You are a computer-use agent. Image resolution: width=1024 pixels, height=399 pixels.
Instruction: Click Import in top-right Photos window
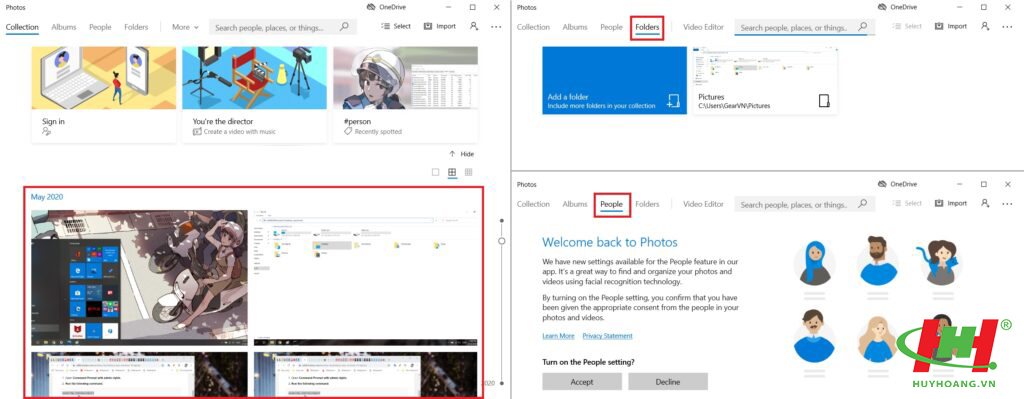[951, 26]
